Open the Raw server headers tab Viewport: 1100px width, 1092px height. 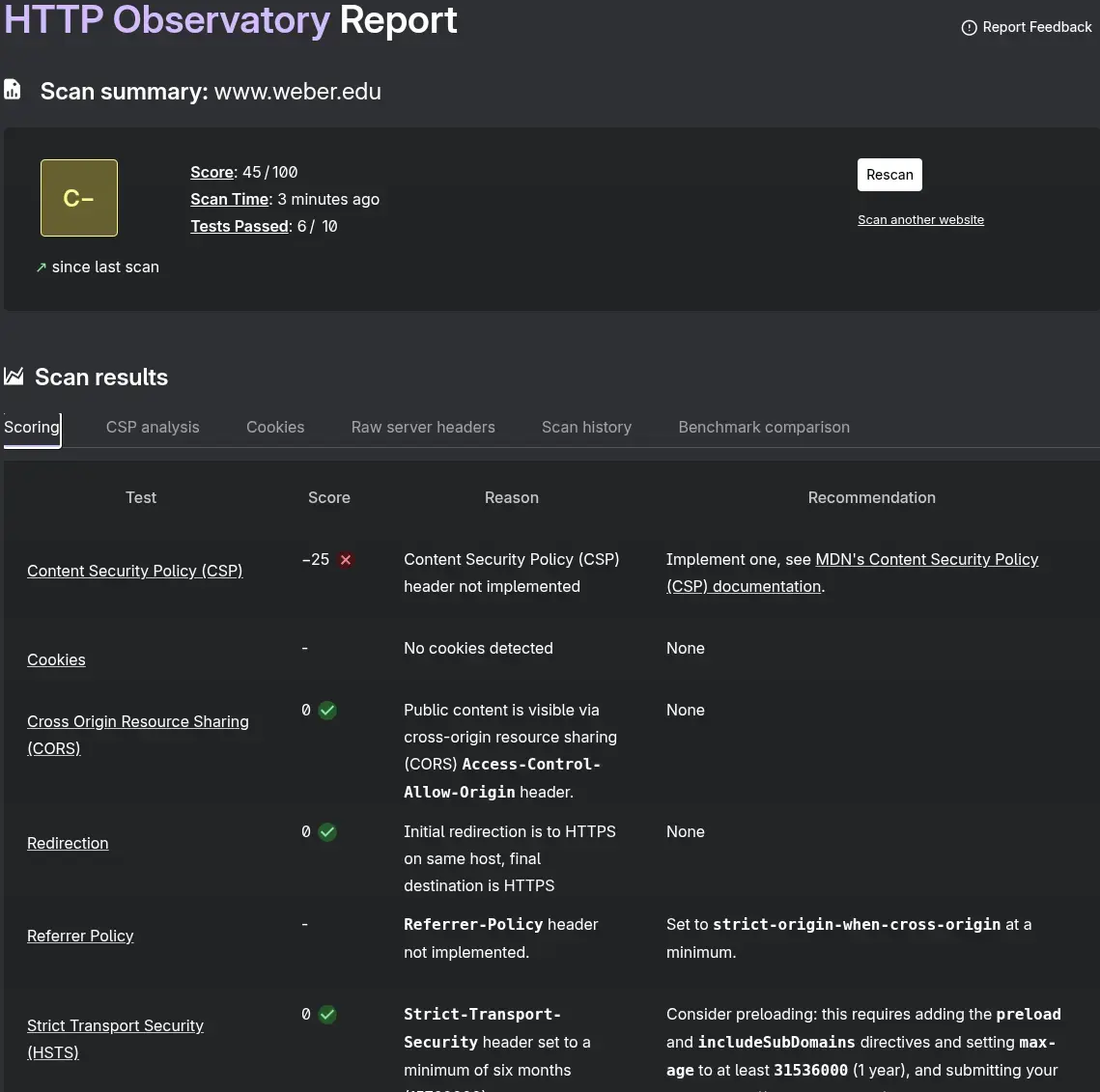pyautogui.click(x=423, y=427)
